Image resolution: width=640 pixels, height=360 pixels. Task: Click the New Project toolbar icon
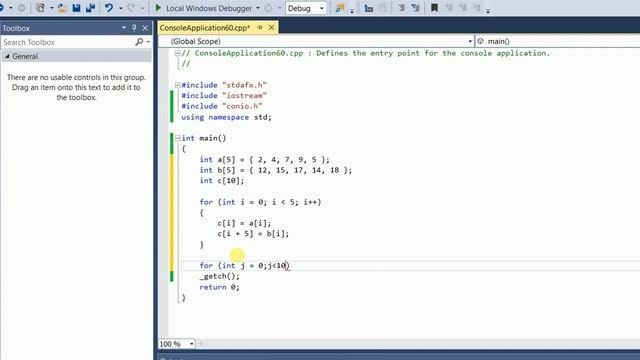[x=40, y=8]
